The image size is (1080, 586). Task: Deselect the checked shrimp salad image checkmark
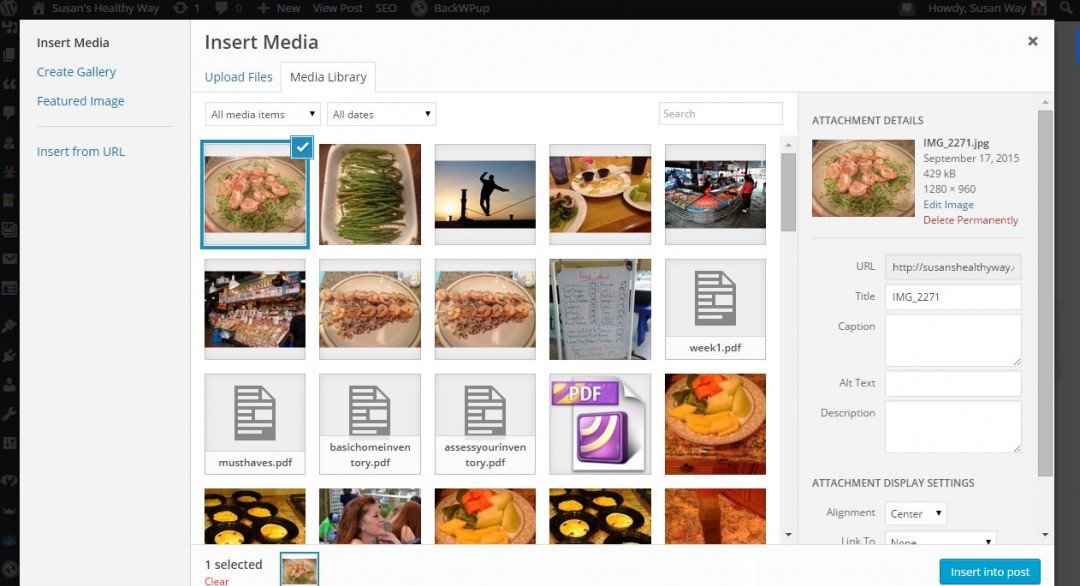pyautogui.click(x=302, y=147)
